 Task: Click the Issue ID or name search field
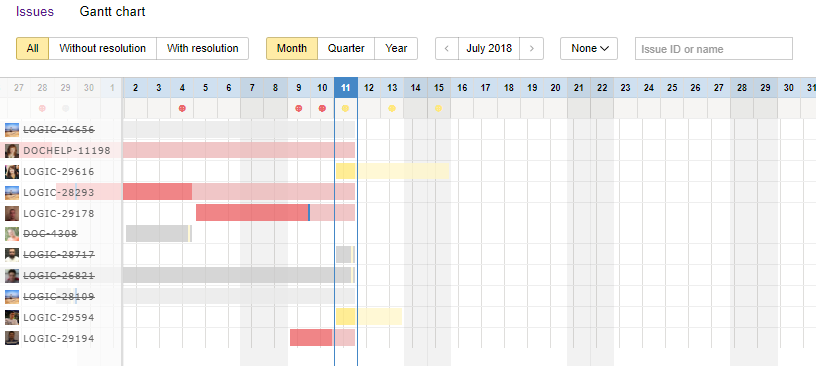pos(714,49)
